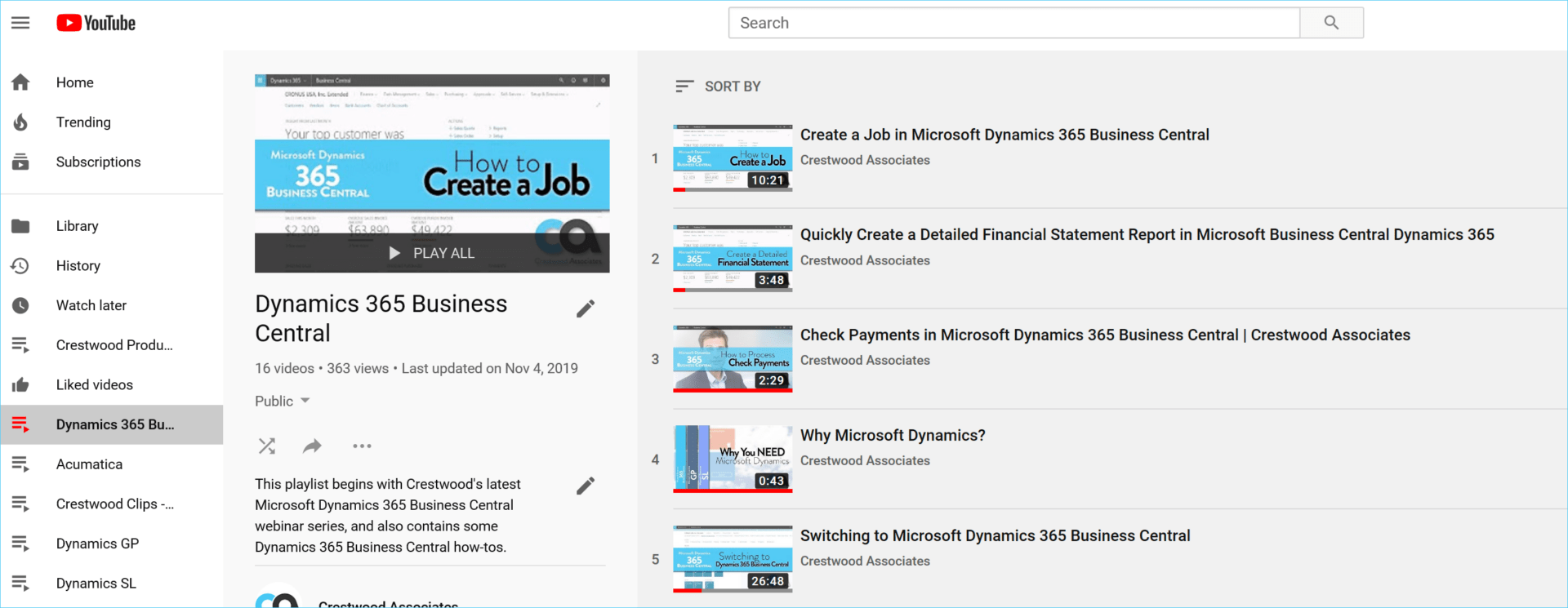This screenshot has height=608, width=1568.
Task: Click the Crestwood Clips playlist icon
Action: (20, 504)
